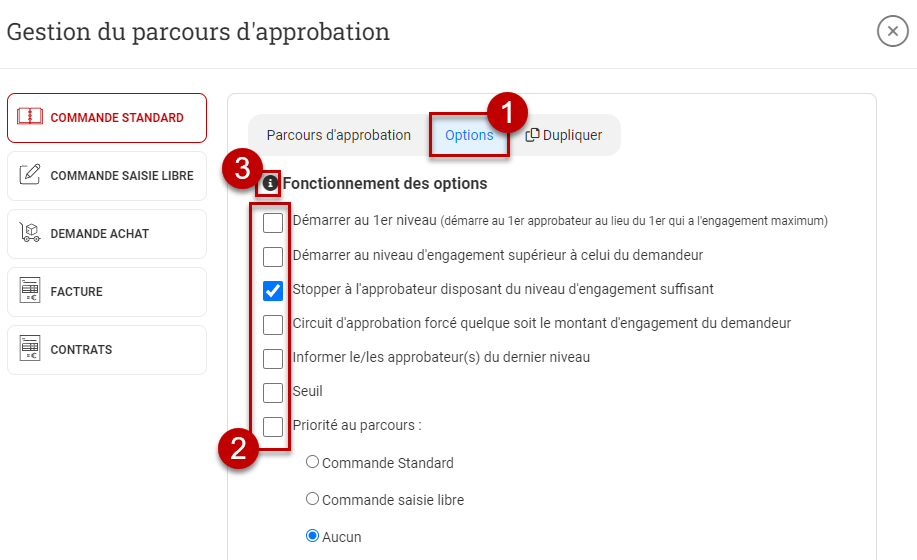917x560 pixels.
Task: Click the Commande Saisie Libre pencil icon
Action: [x=30, y=174]
